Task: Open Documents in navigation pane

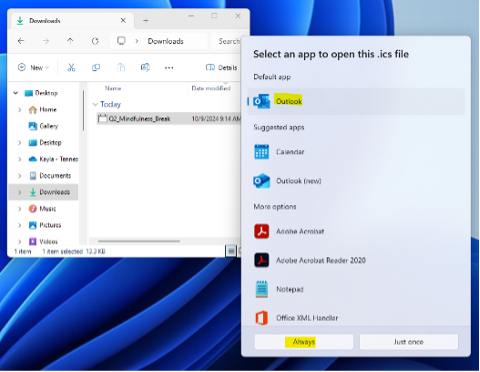Action: coord(55,176)
